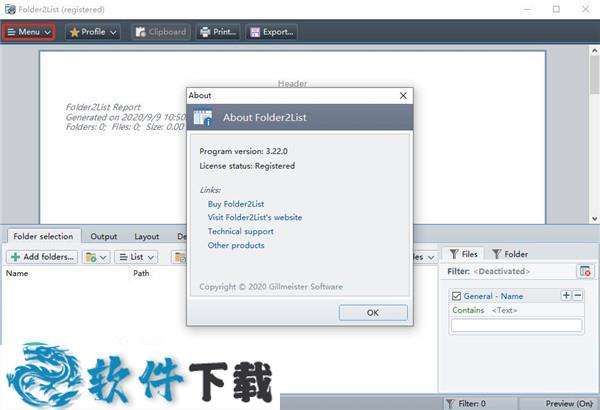
Task: Open the folder options dropdown next to Add folders
Action: [x=96, y=257]
